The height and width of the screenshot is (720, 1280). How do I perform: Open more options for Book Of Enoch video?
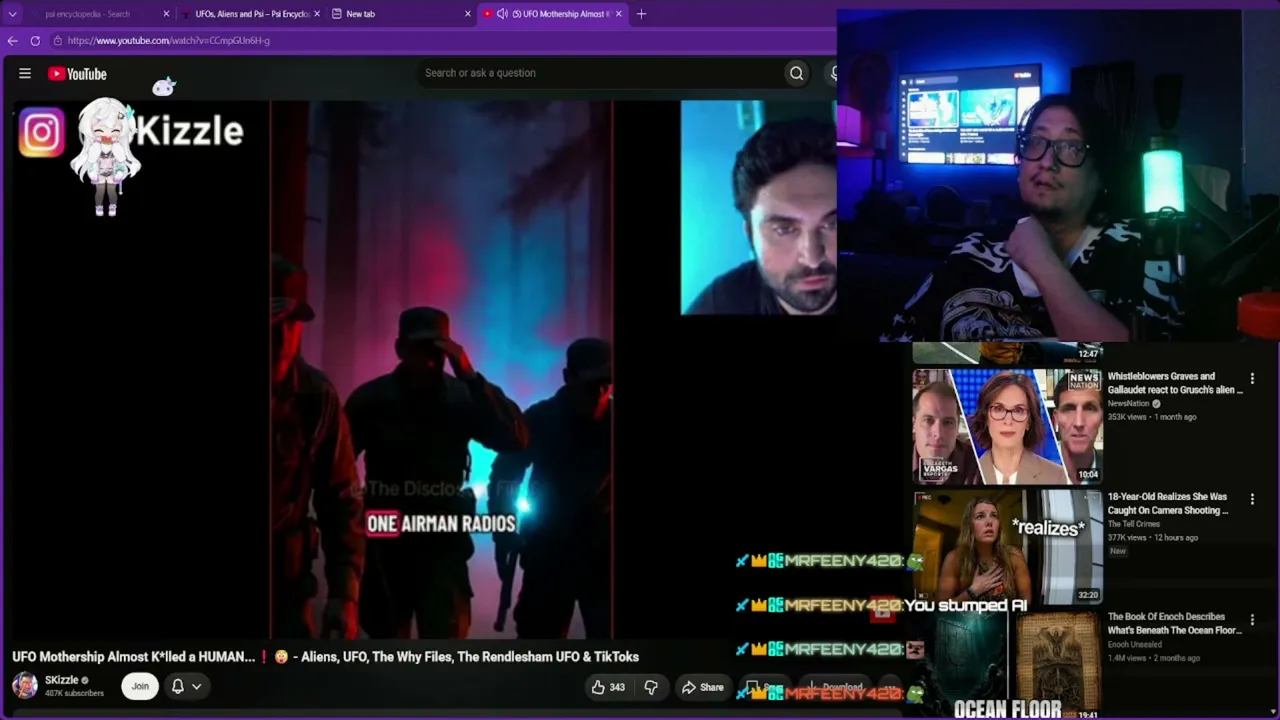(1252, 620)
